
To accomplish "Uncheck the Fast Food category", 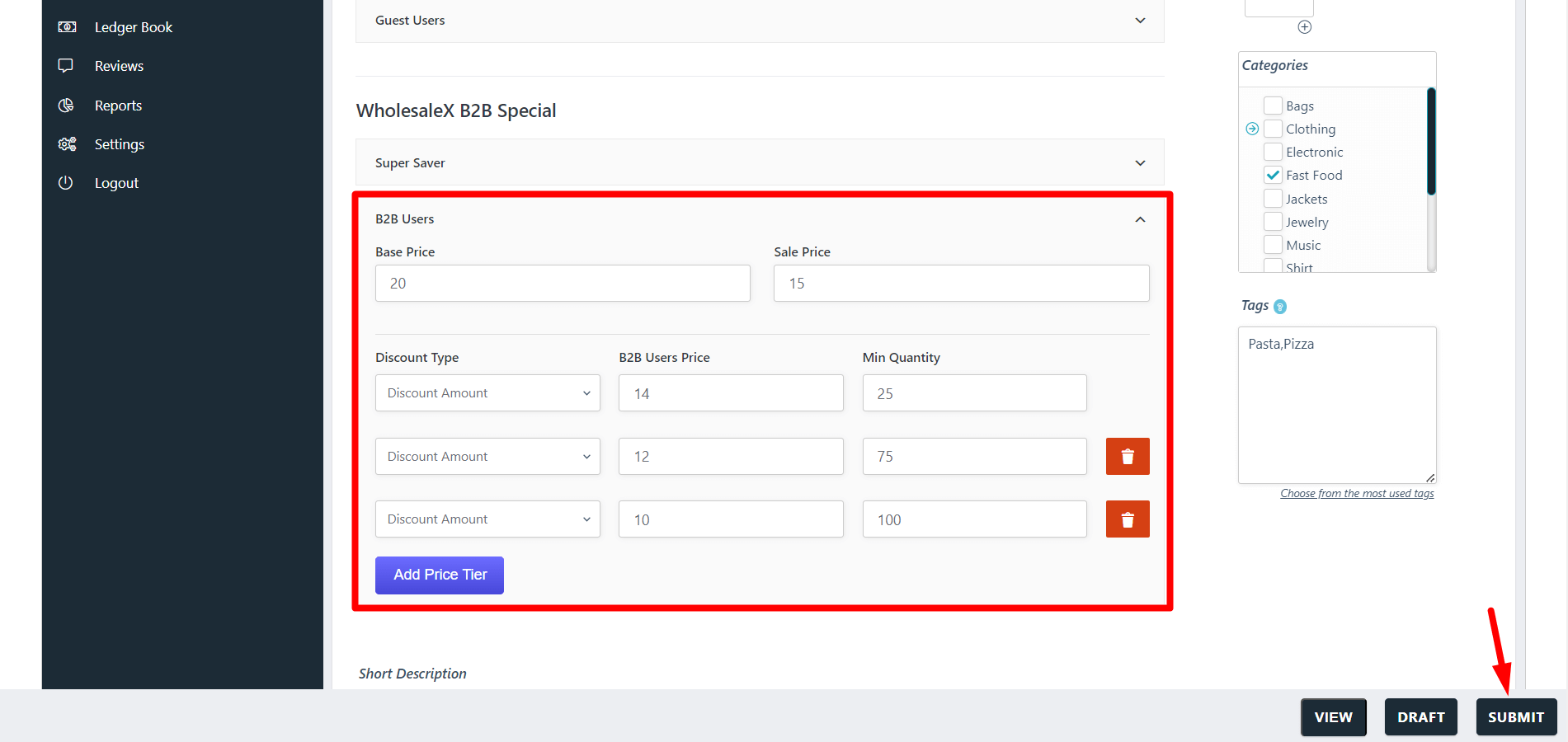I will click(1273, 175).
